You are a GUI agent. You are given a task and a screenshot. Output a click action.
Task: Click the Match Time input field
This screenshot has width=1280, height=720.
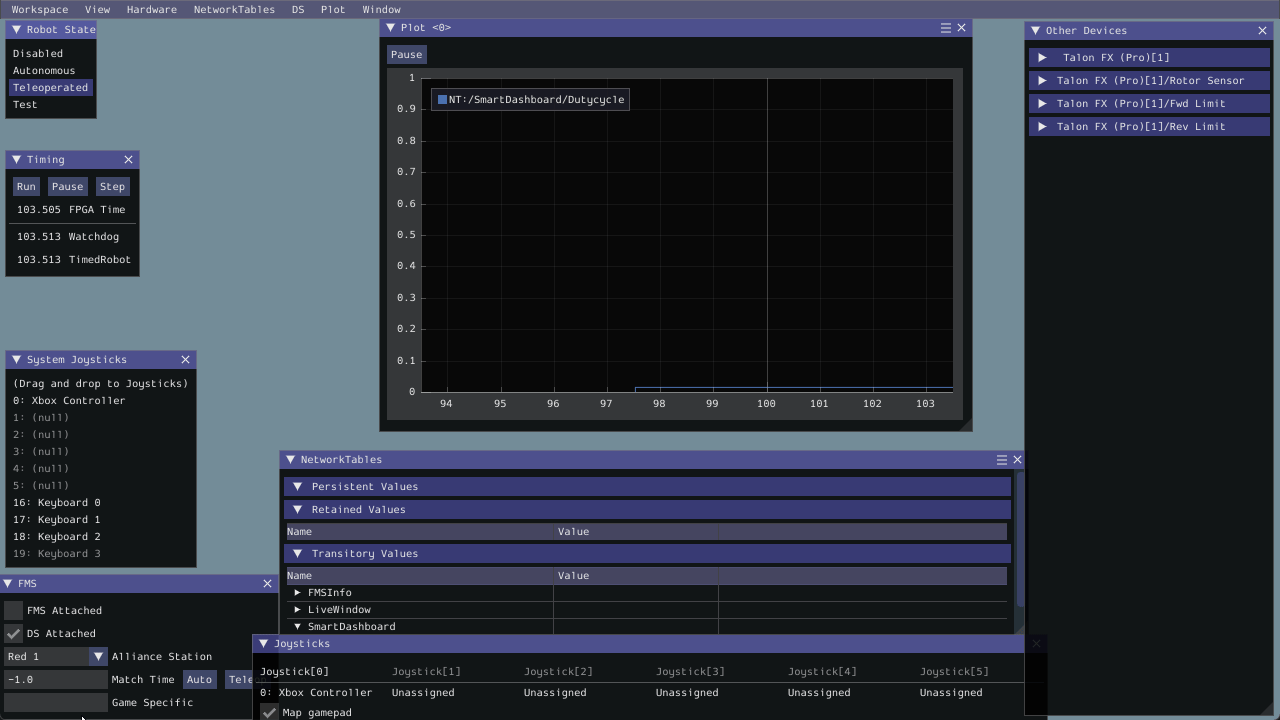(55, 679)
